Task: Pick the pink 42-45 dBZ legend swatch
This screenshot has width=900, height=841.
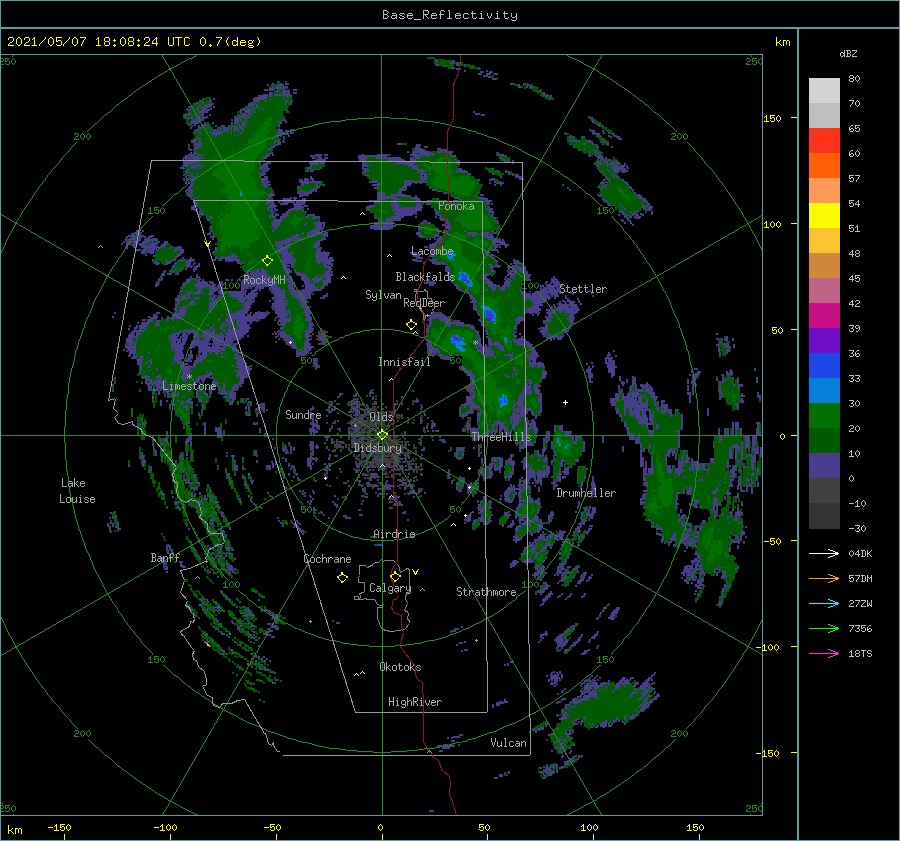Action: (x=824, y=291)
